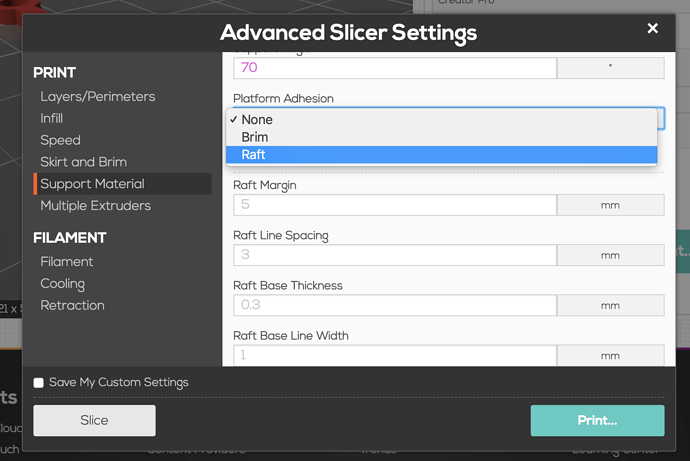Click the PRINT section heading
Viewport: 690px width, 461px height.
coord(55,73)
